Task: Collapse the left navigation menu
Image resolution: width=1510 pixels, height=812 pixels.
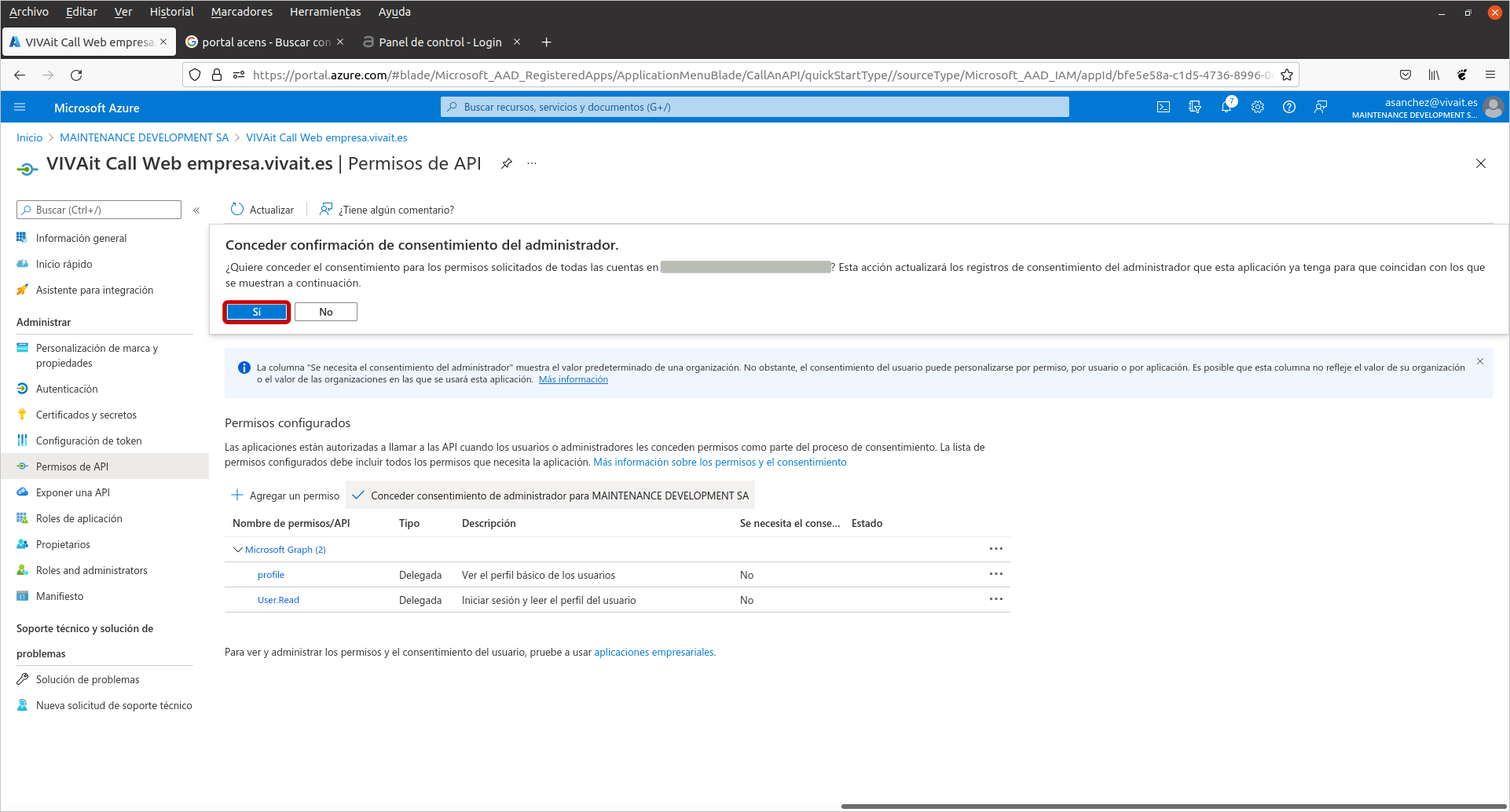Action: [x=196, y=210]
